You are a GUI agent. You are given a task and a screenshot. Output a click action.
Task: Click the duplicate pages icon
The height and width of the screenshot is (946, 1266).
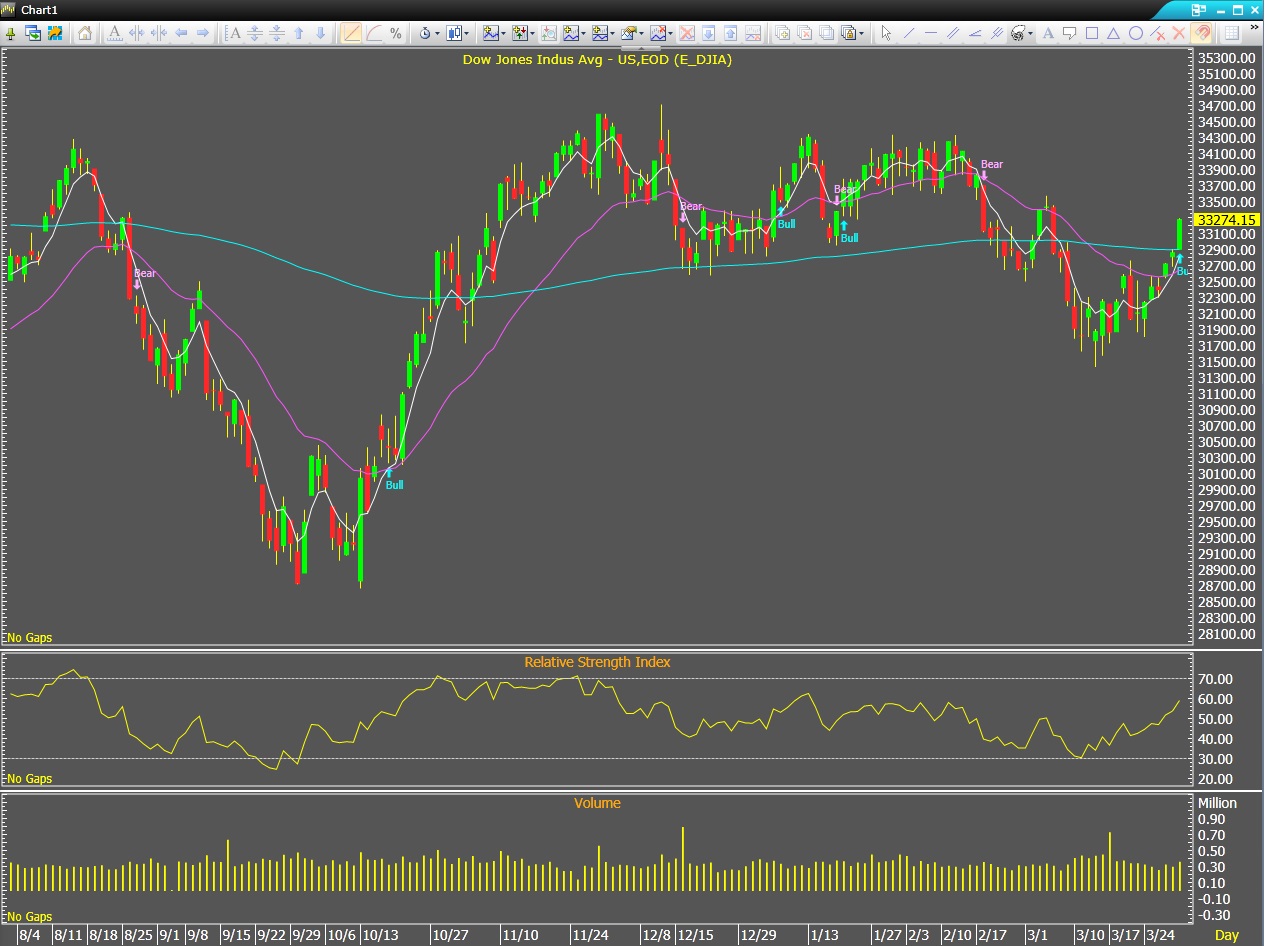pos(826,33)
